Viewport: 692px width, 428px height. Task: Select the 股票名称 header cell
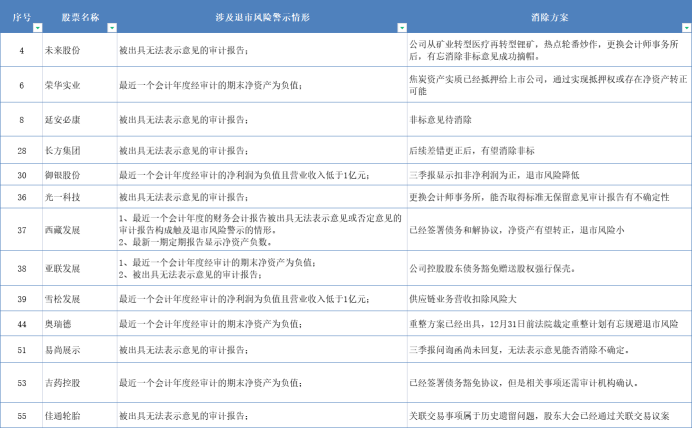(x=80, y=17)
